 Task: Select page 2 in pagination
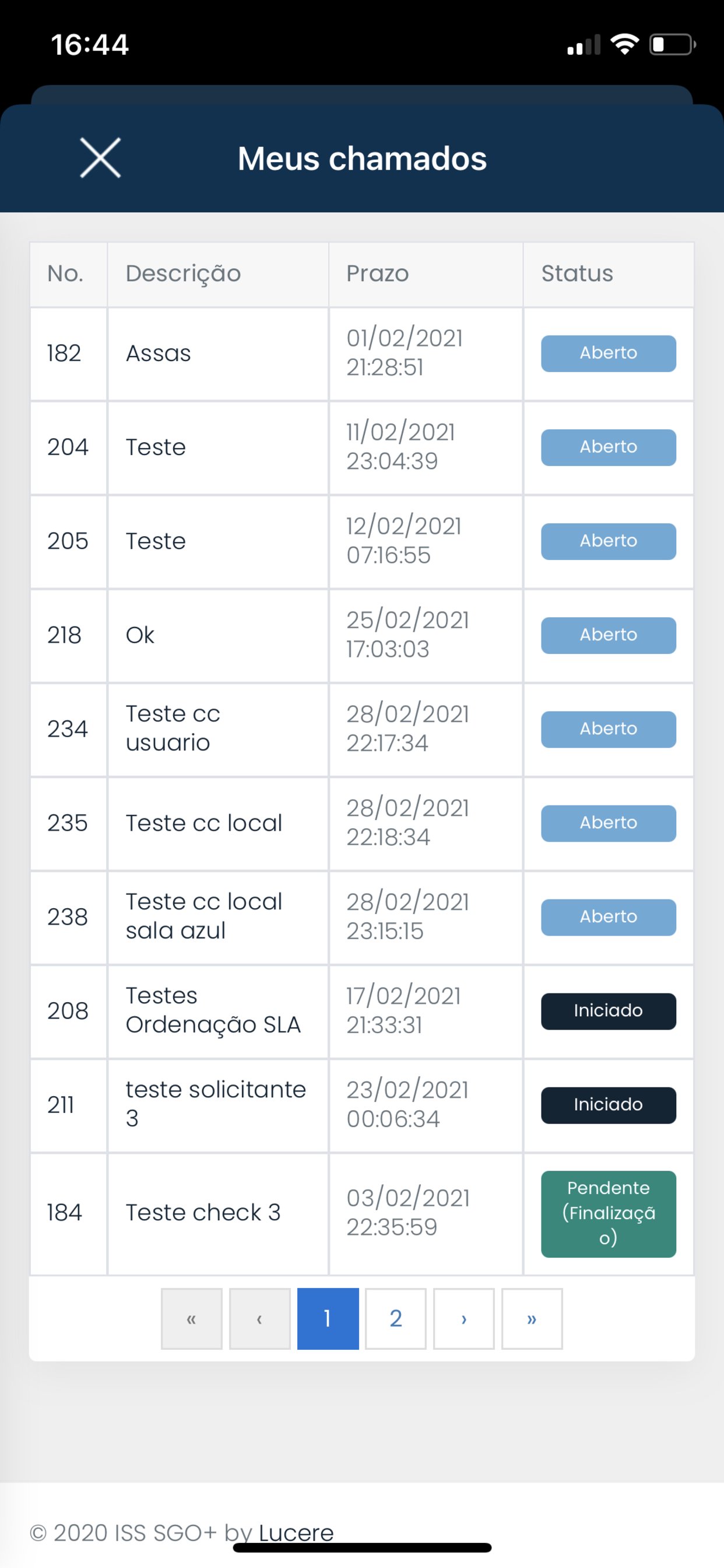(395, 1318)
